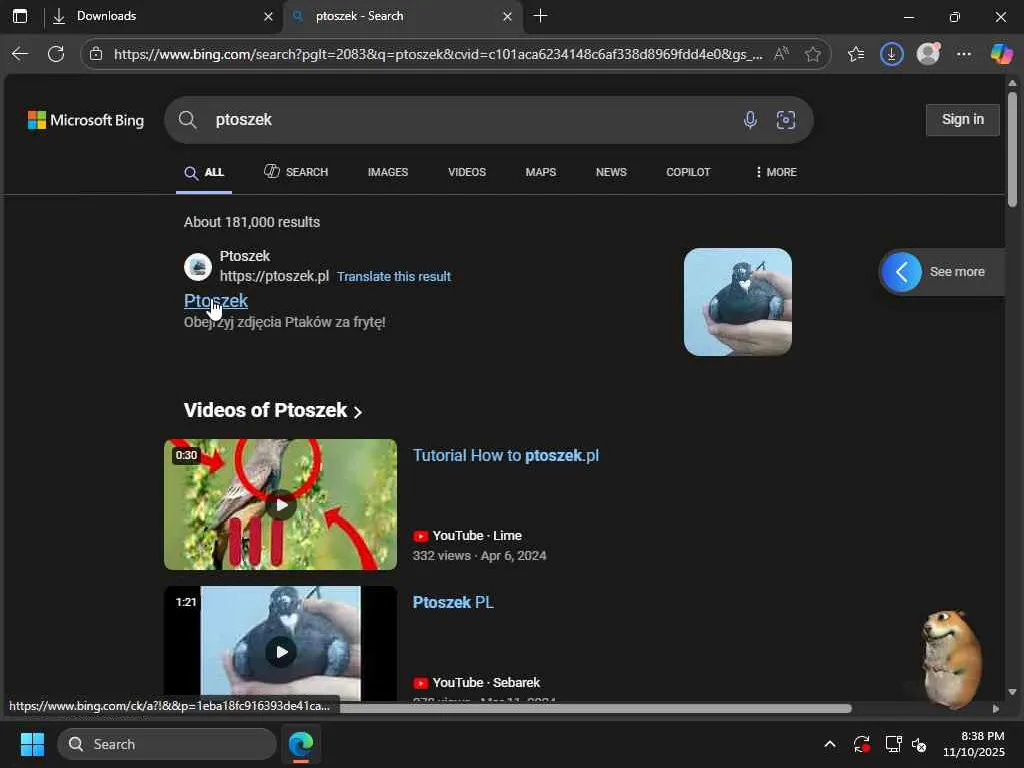1024x768 pixels.
Task: Click the Microsoft Bing logo
Action: click(x=86, y=120)
